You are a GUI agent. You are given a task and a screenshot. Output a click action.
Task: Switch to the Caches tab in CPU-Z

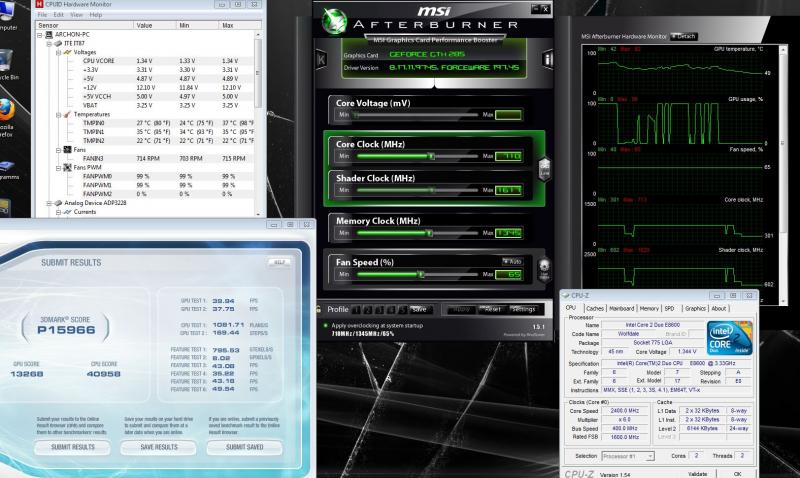[595, 308]
